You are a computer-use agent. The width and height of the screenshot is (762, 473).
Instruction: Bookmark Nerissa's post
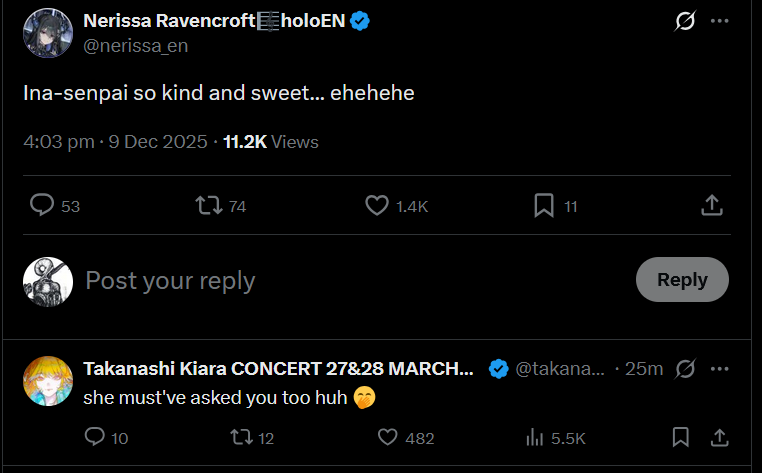click(544, 205)
